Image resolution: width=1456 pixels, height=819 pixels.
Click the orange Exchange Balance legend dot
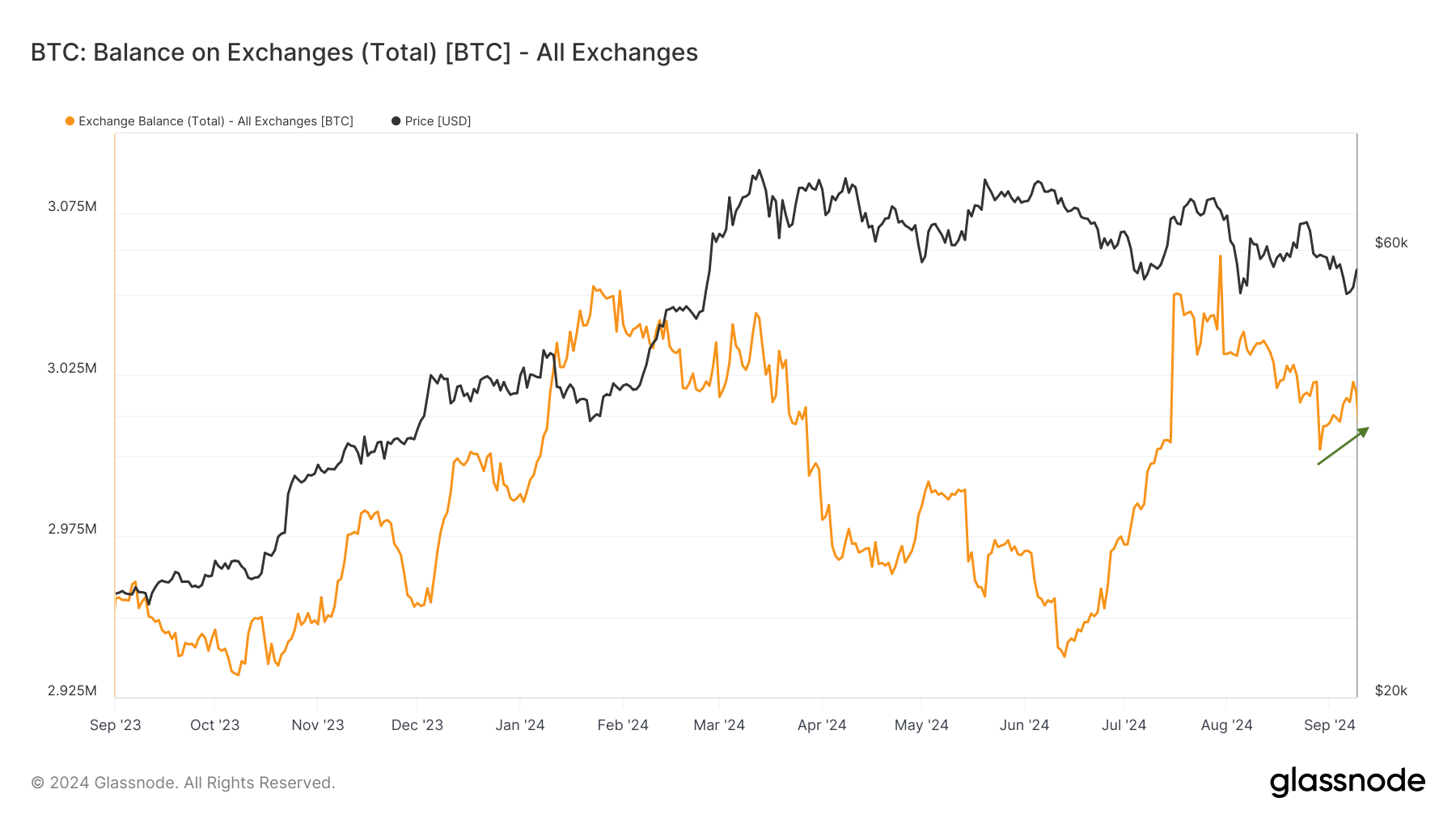pos(70,121)
